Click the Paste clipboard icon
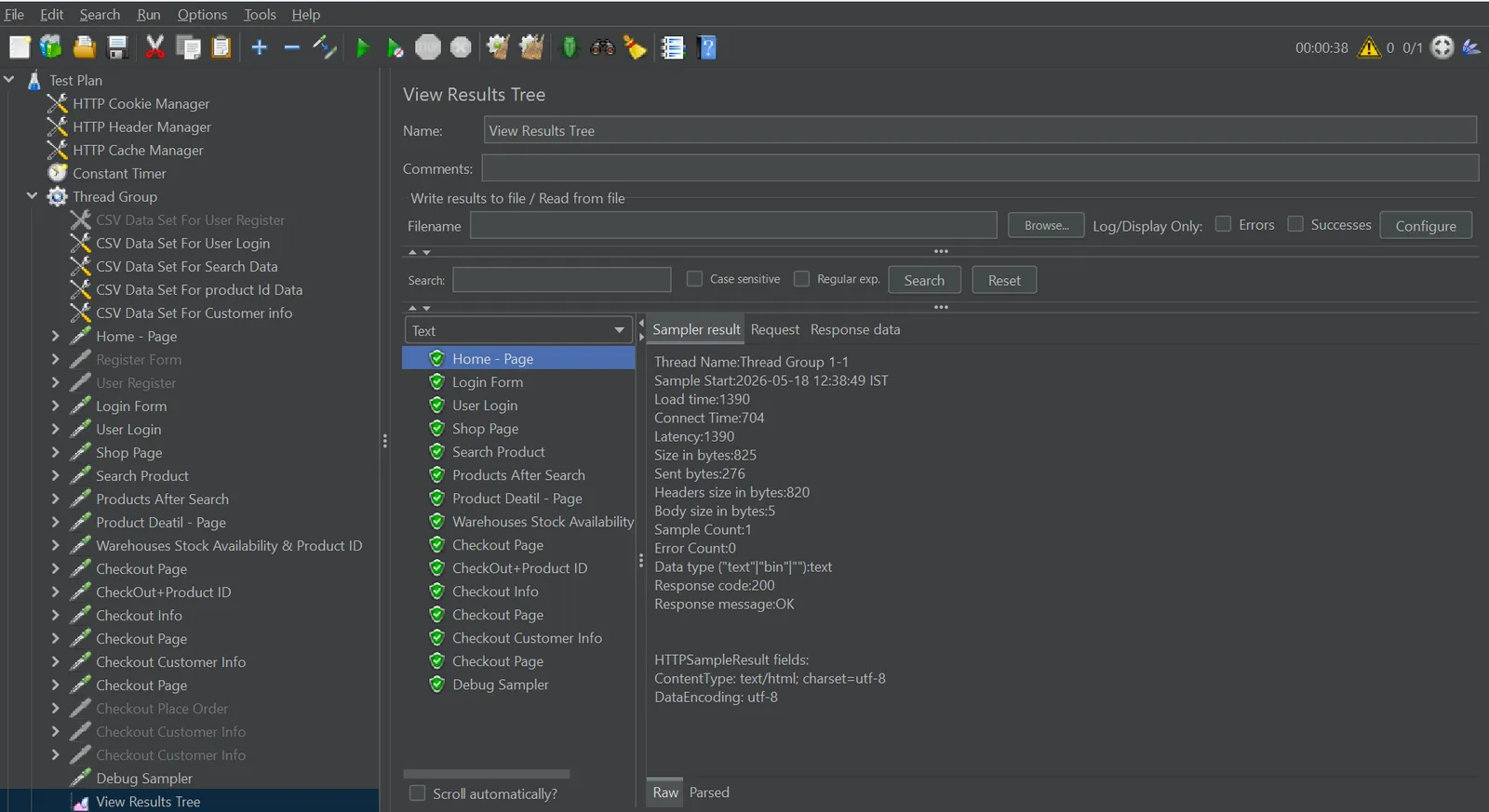This screenshot has width=1489, height=812. coord(221,47)
